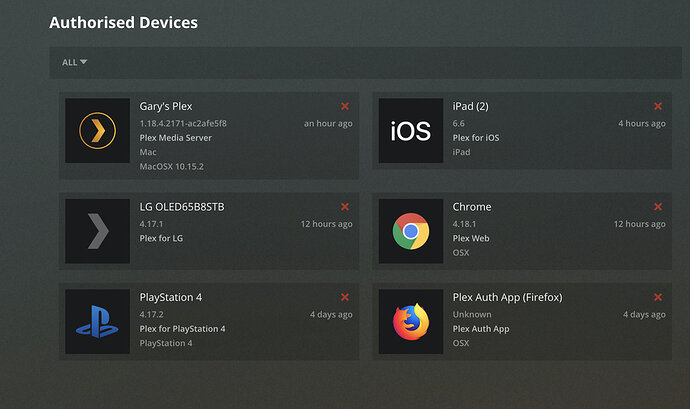Click the Authorised Devices heading
Image resolution: width=690 pixels, height=409 pixels.
pyautogui.click(x=123, y=22)
